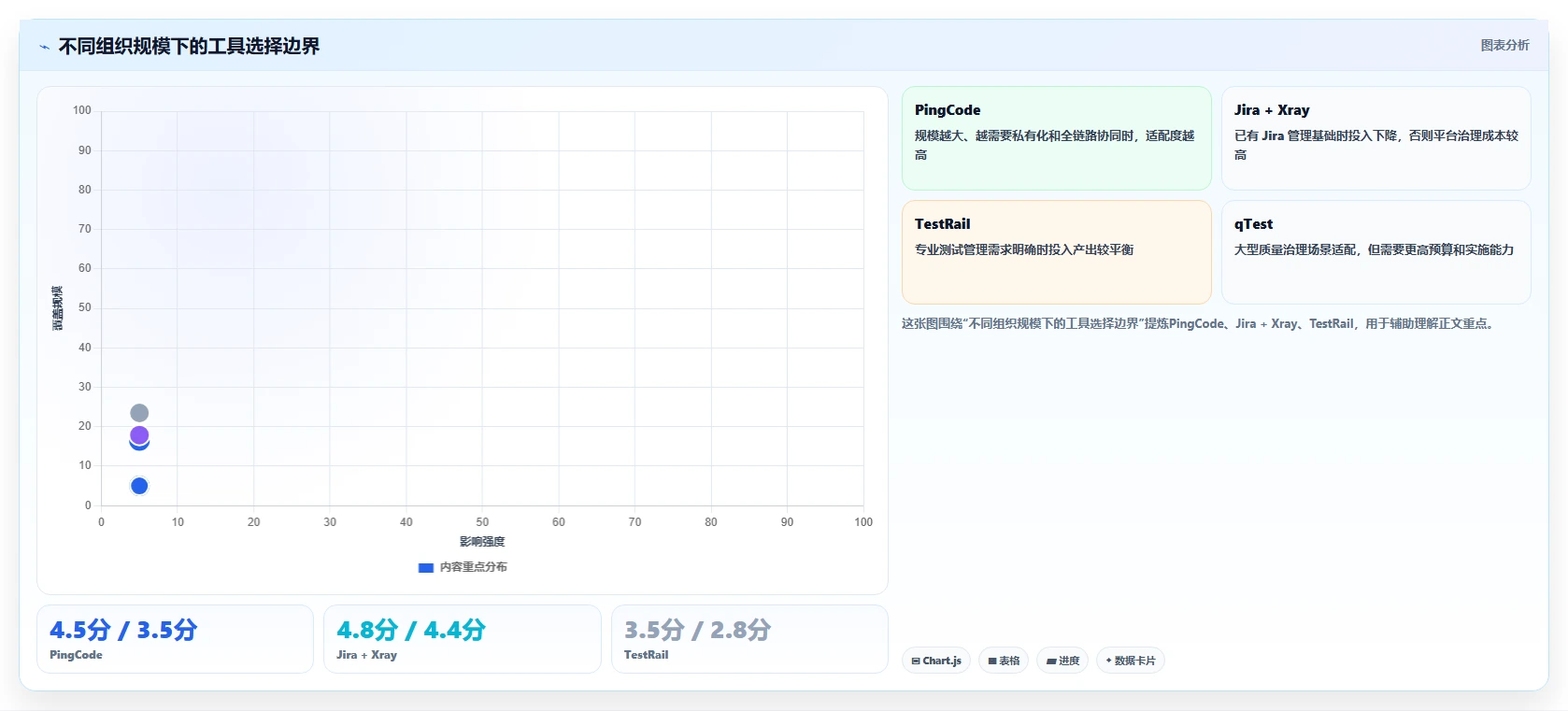Open the Jira + Xray description card
The image size is (1568, 711).
(x=1376, y=138)
